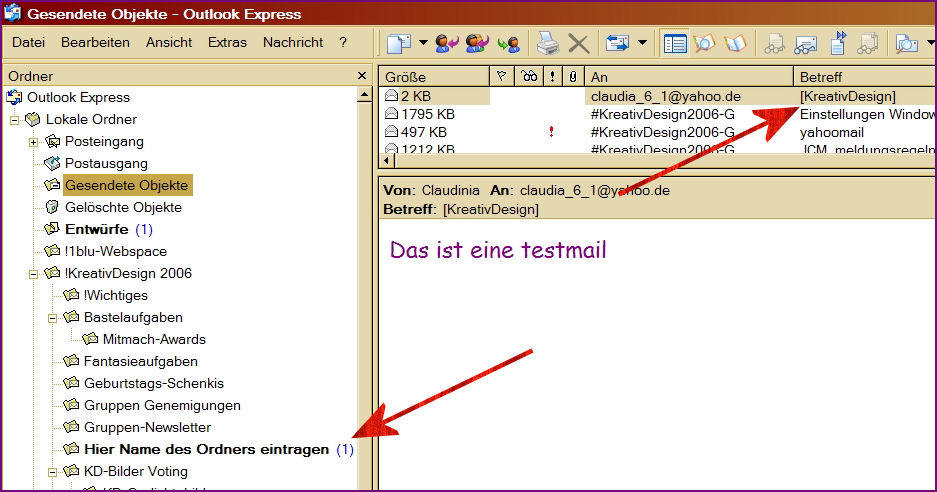Print the message with printer icon
937x492 pixels.
point(547,43)
